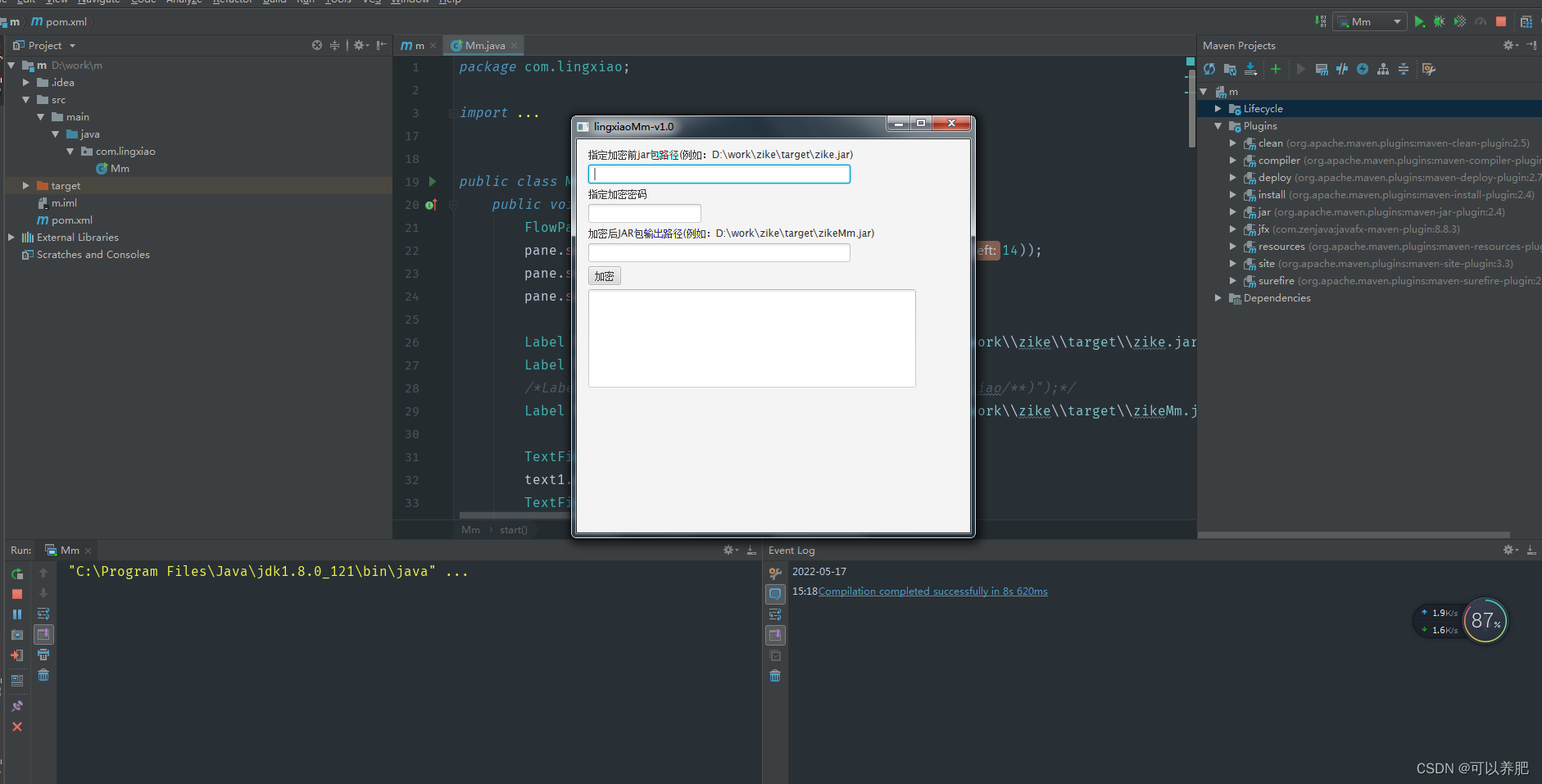Rerun Mm in Run panel
Screen dimensions: 1542x784
(x=17, y=574)
